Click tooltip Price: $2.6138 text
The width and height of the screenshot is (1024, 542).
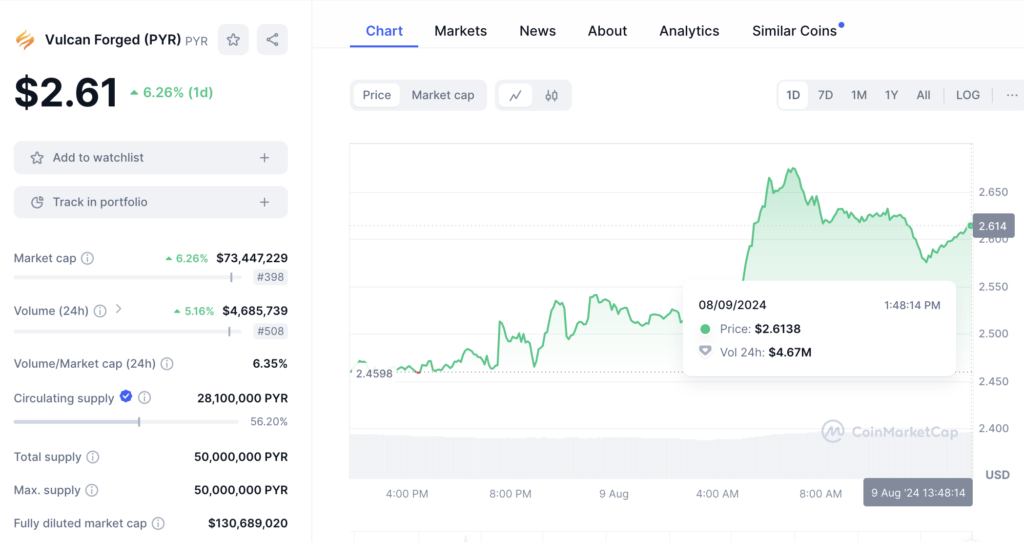(760, 329)
